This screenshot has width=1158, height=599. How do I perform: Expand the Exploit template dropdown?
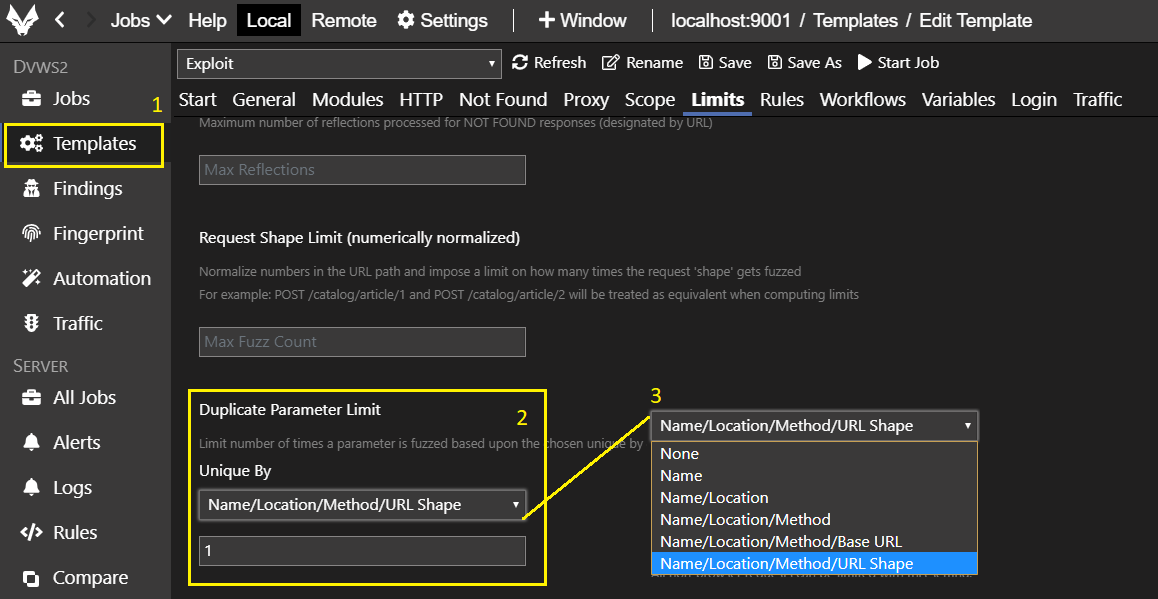(x=339, y=64)
